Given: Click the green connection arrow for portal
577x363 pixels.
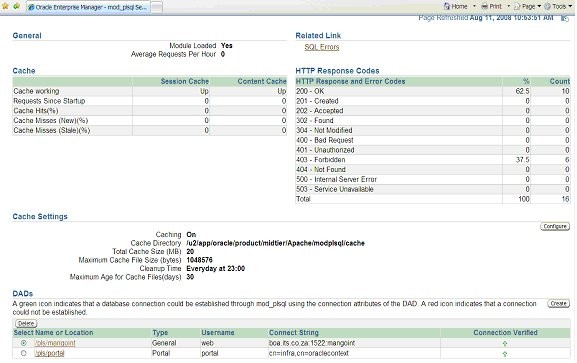Looking at the screenshot, I should point(505,353).
